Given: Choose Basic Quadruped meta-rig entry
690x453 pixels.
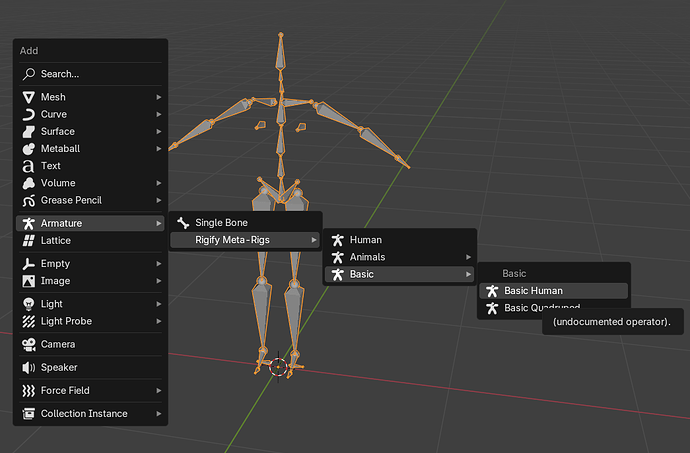Looking at the screenshot, I should click(554, 308).
